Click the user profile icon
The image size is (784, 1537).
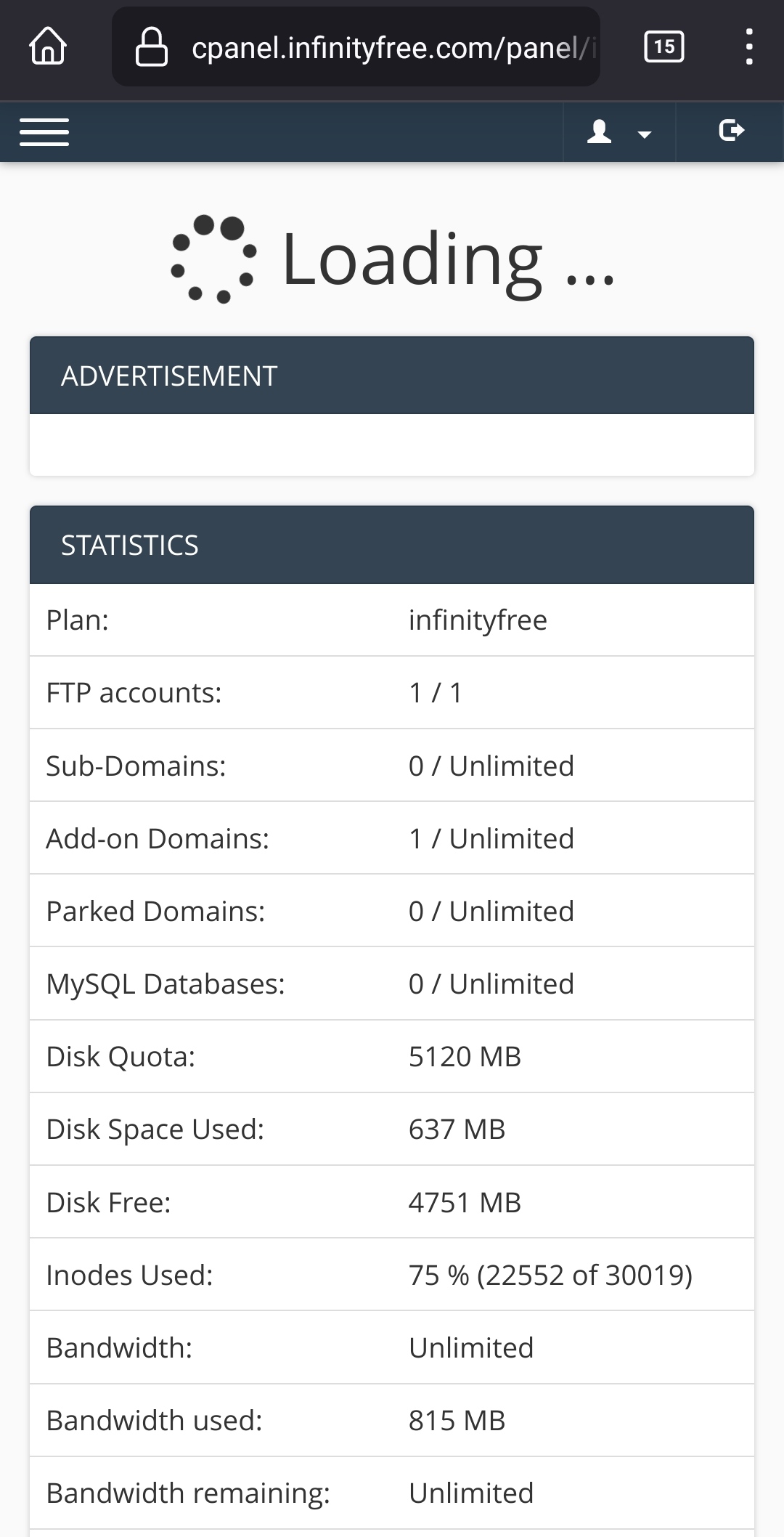click(599, 131)
